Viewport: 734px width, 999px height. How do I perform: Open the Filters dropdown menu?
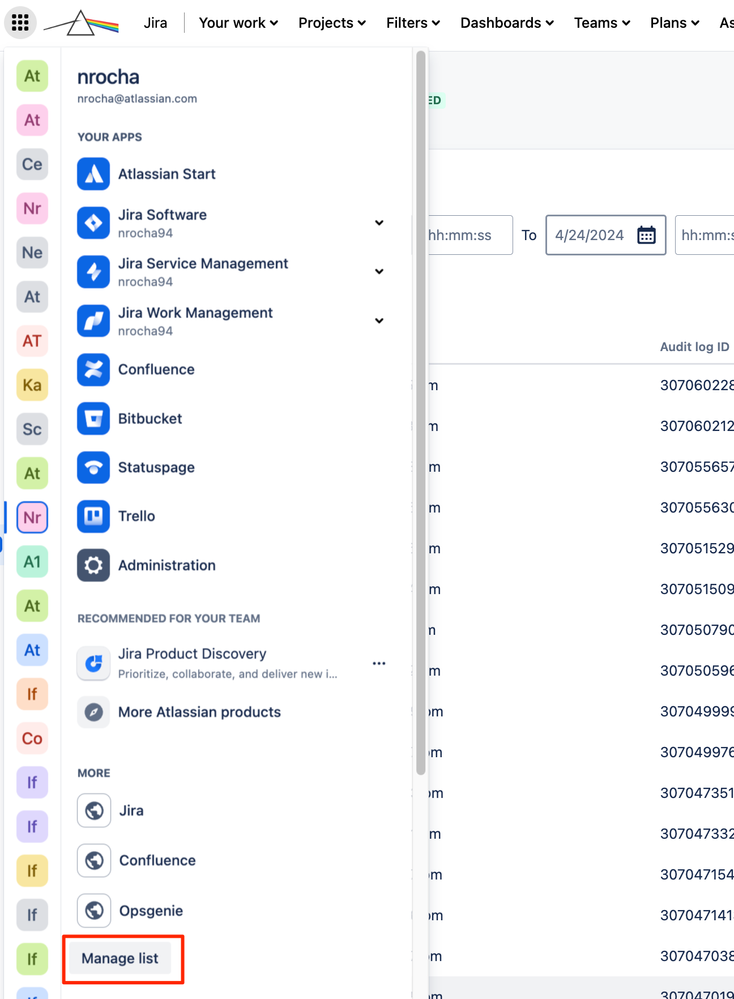click(413, 23)
